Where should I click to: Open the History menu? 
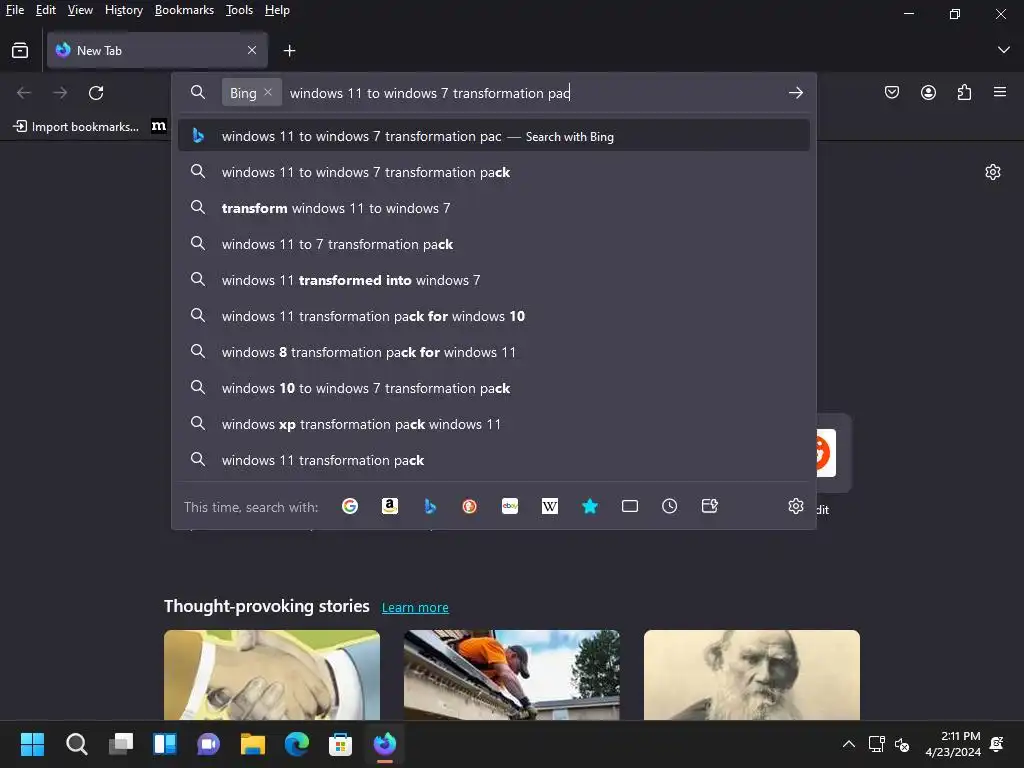(124, 10)
